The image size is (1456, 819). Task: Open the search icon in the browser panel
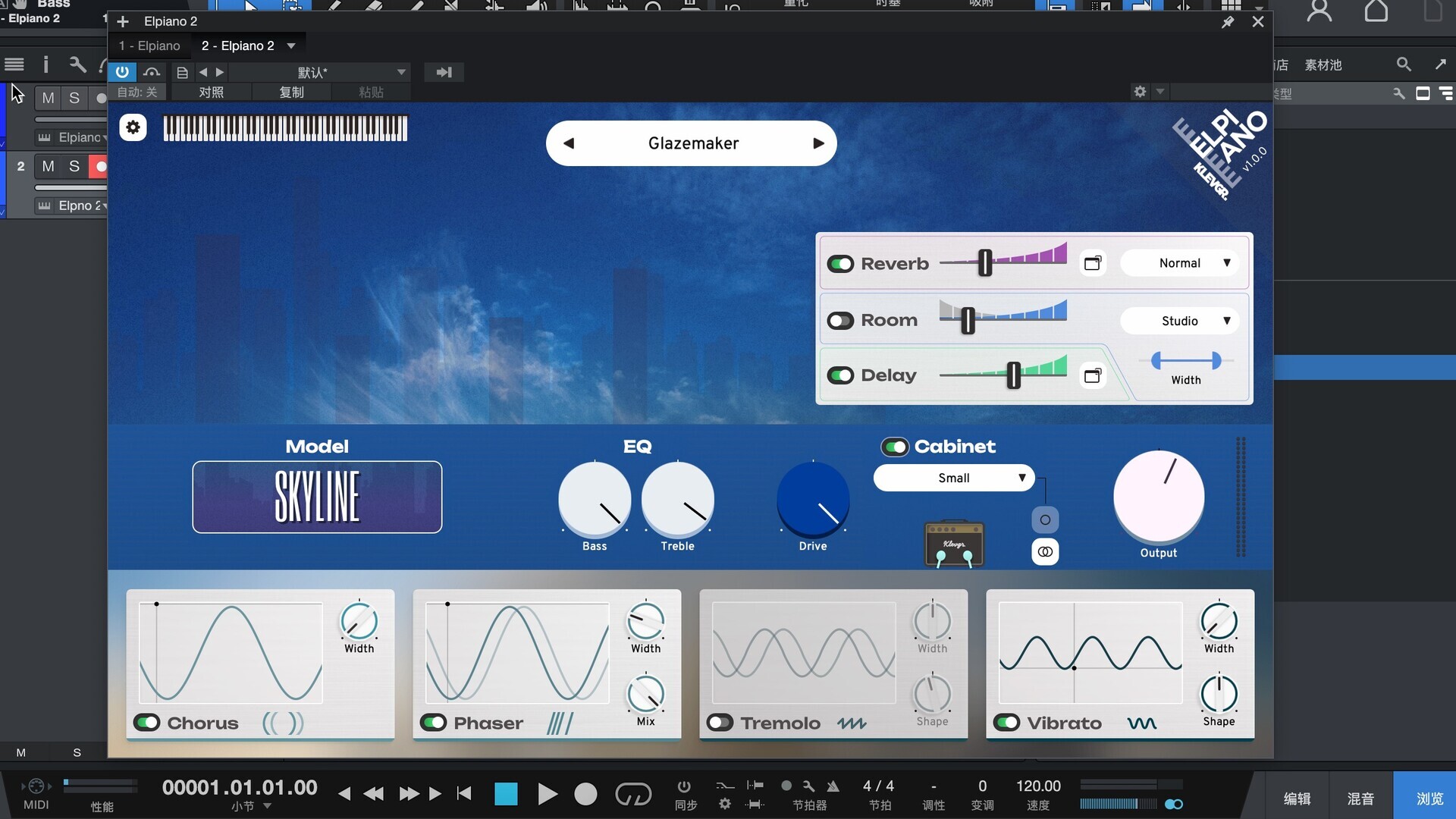pos(1404,64)
